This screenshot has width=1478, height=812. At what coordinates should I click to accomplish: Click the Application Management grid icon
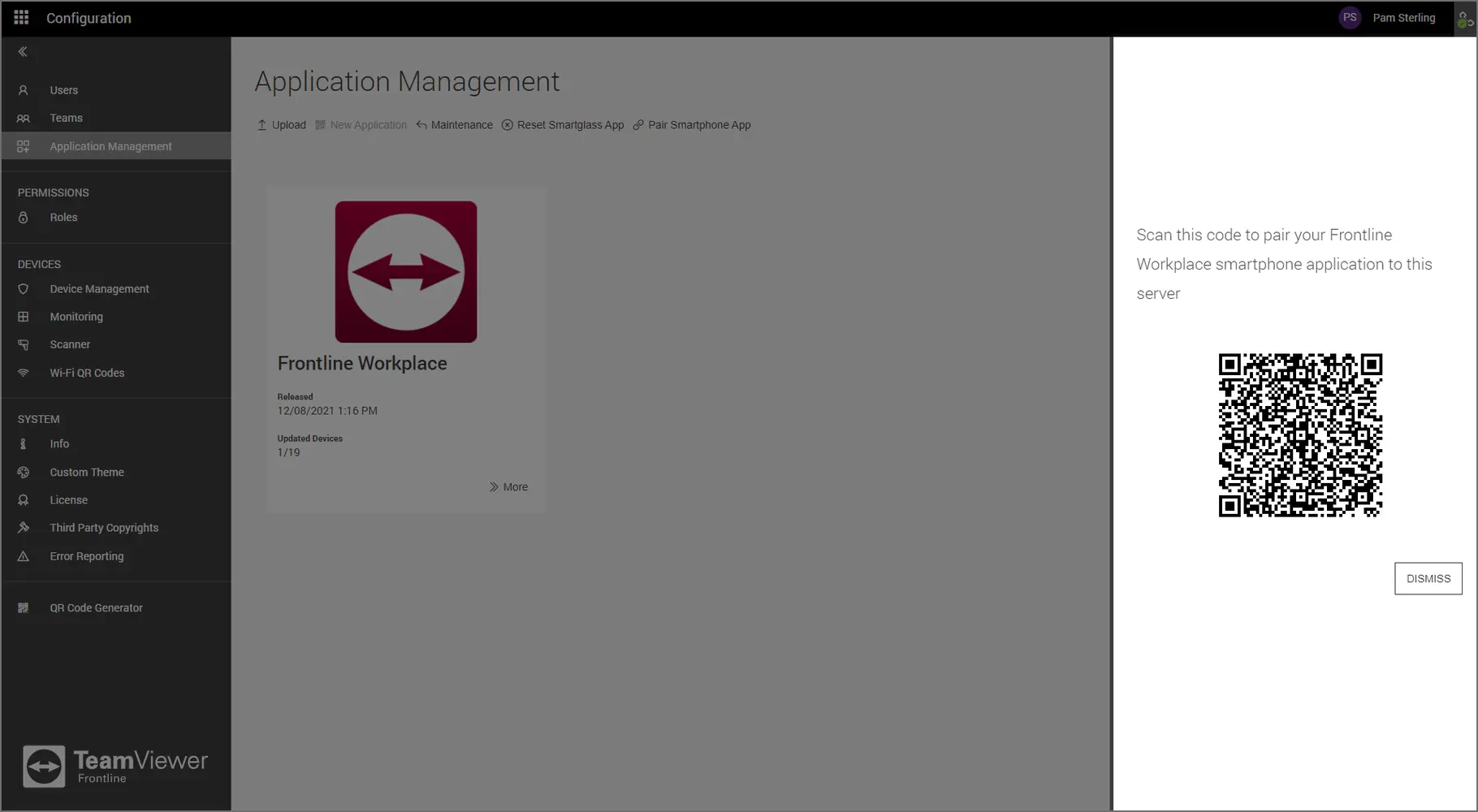[24, 146]
